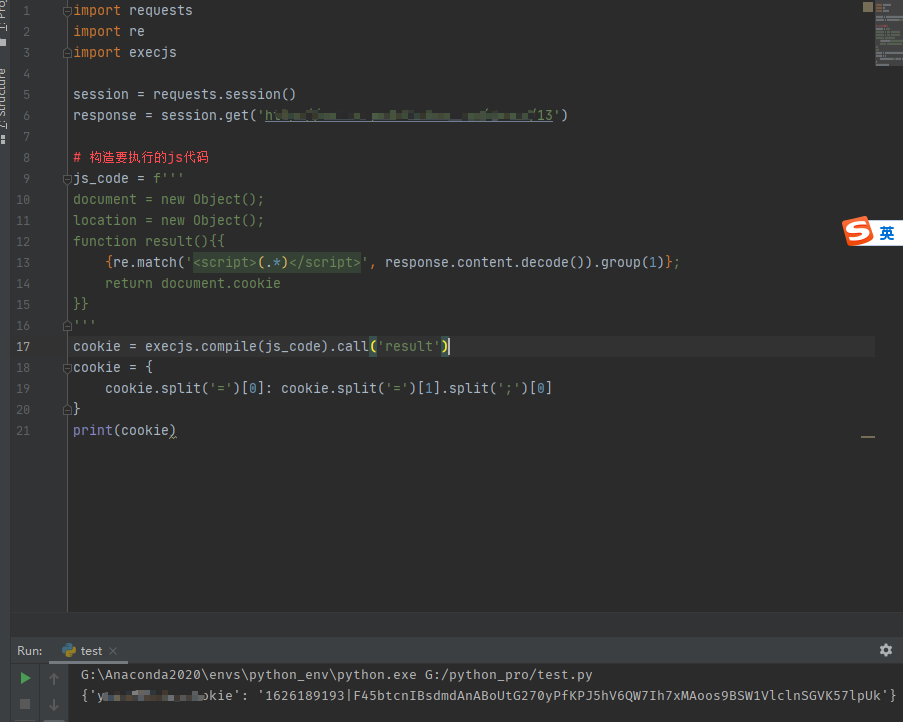Viewport: 903px width, 722px height.
Task: Click the down arrow in Run panel
Action: [54, 705]
